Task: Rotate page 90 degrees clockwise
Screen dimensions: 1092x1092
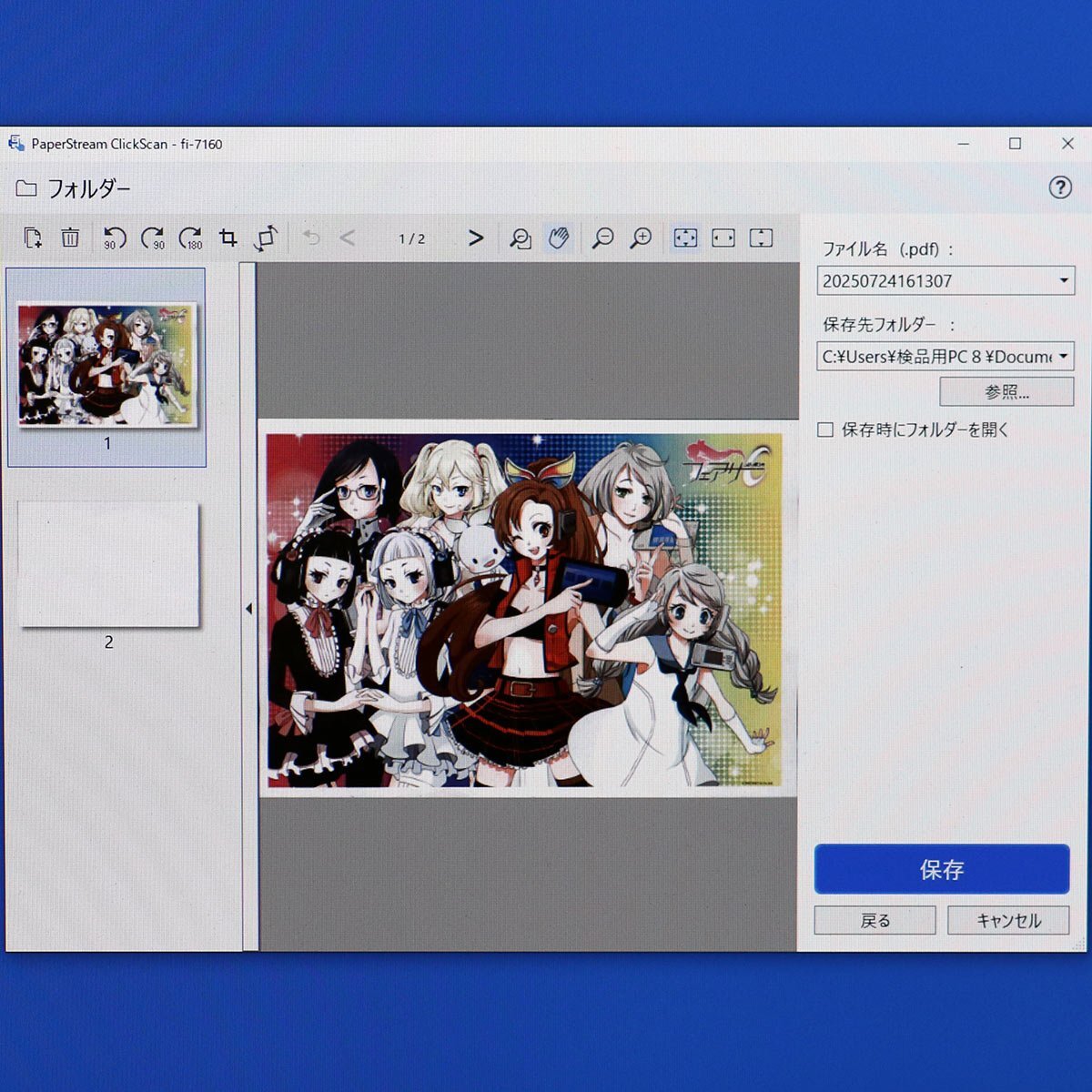Action: pos(153,238)
